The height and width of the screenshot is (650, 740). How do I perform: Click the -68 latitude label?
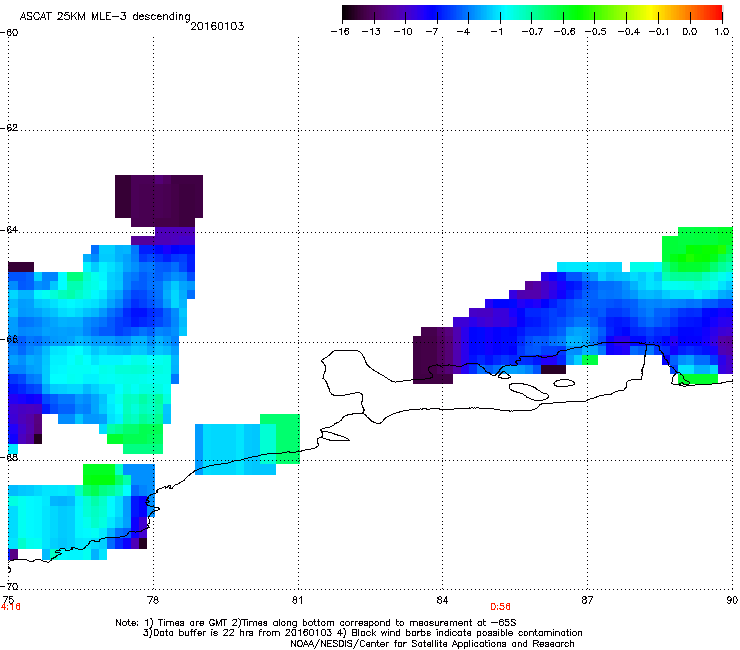click(9, 457)
